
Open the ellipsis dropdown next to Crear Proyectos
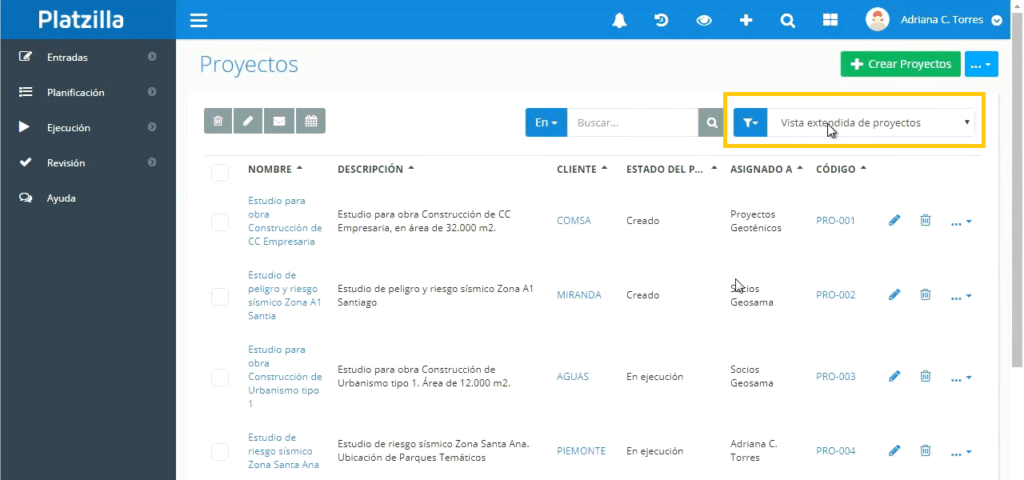981,65
